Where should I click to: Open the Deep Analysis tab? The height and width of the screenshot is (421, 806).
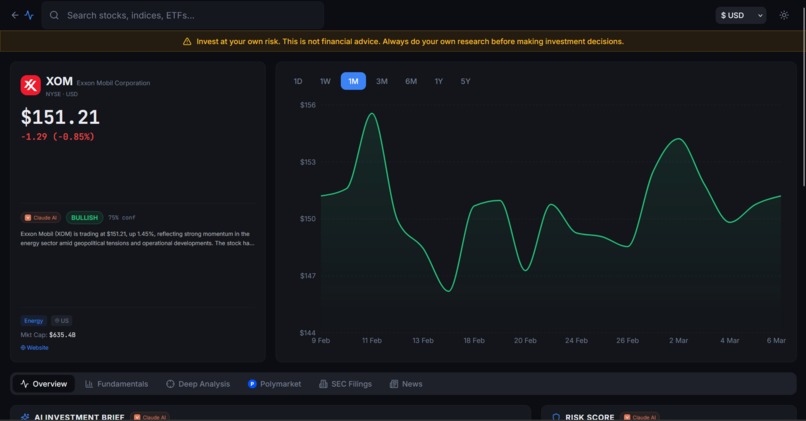pos(198,384)
